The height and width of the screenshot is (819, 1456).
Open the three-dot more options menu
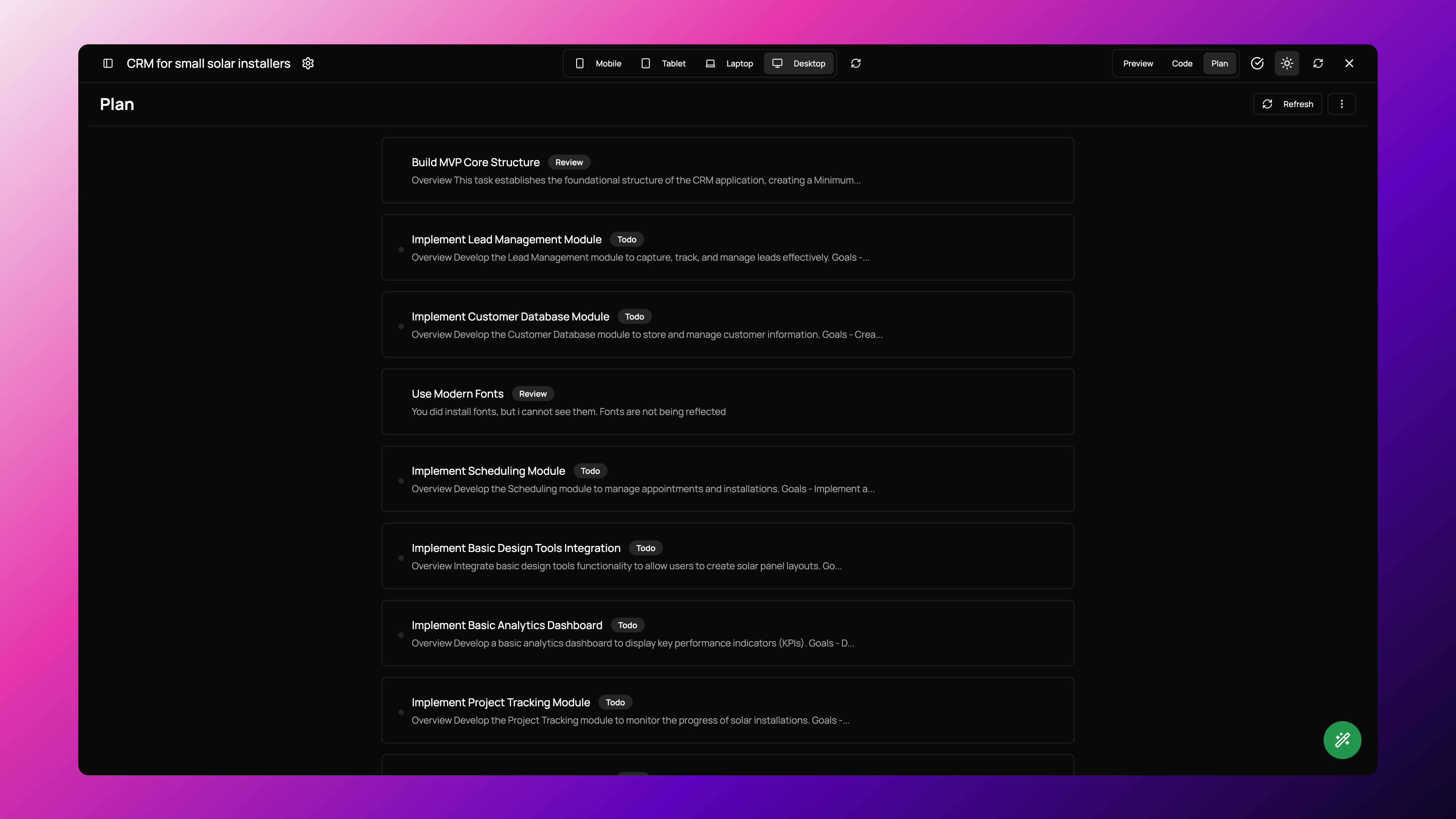point(1342,104)
